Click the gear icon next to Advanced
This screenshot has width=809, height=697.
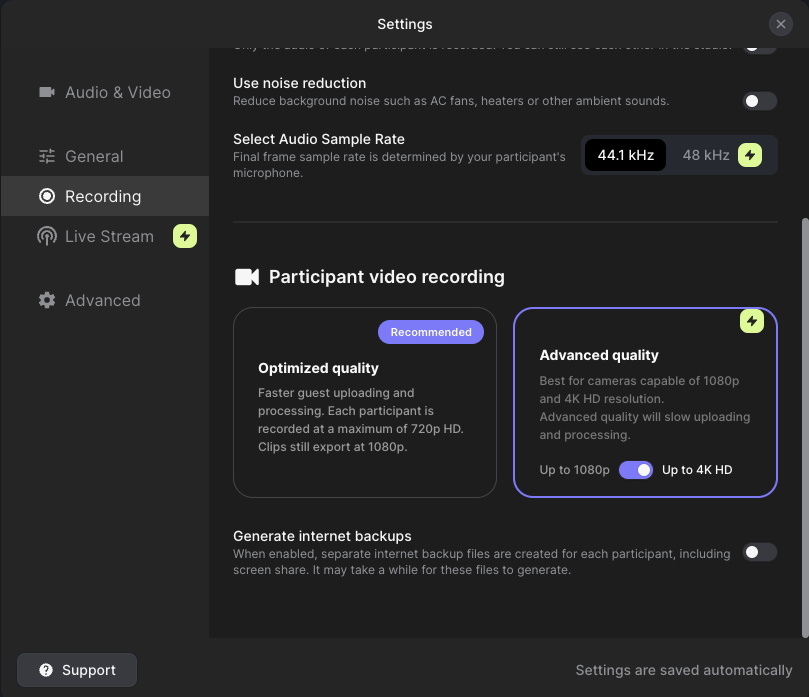coord(46,300)
